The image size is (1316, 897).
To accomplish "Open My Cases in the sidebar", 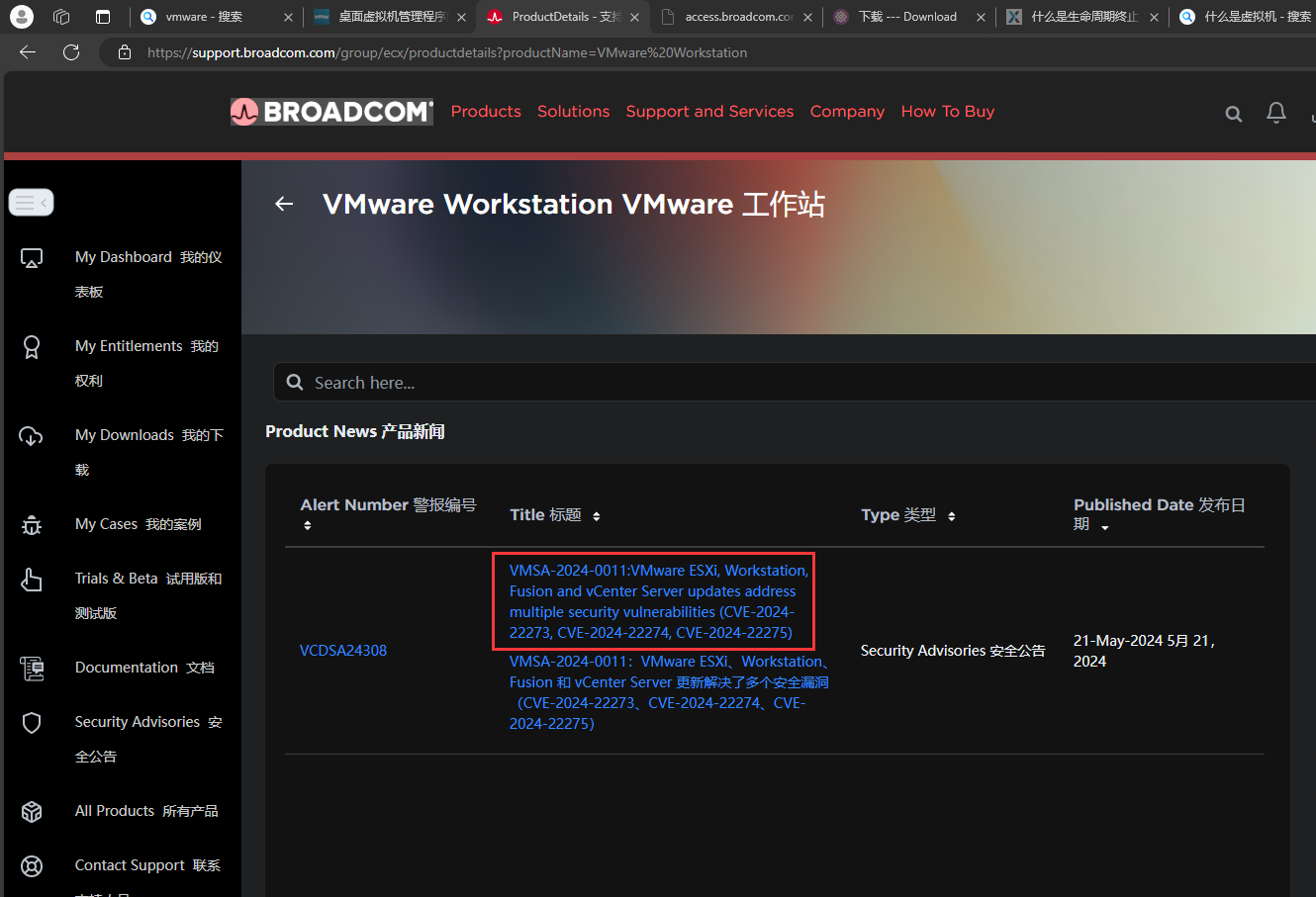I will (138, 524).
